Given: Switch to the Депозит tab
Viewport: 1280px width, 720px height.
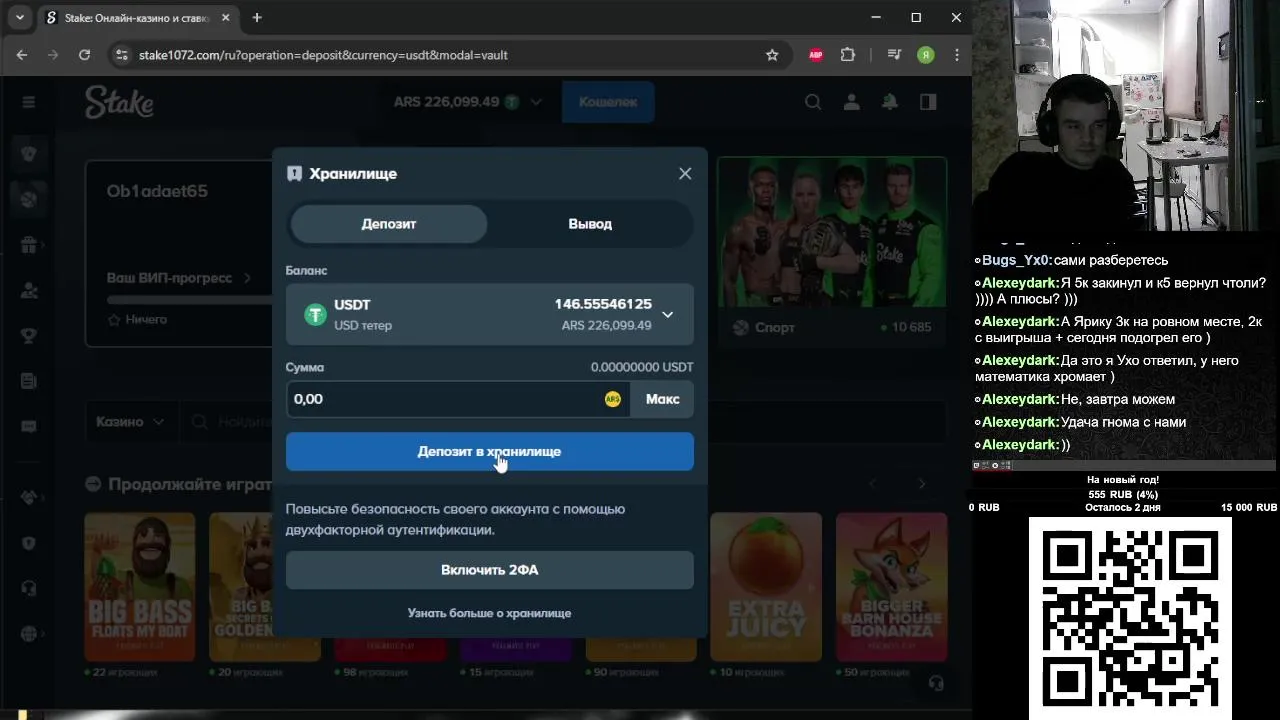Looking at the screenshot, I should point(389,224).
